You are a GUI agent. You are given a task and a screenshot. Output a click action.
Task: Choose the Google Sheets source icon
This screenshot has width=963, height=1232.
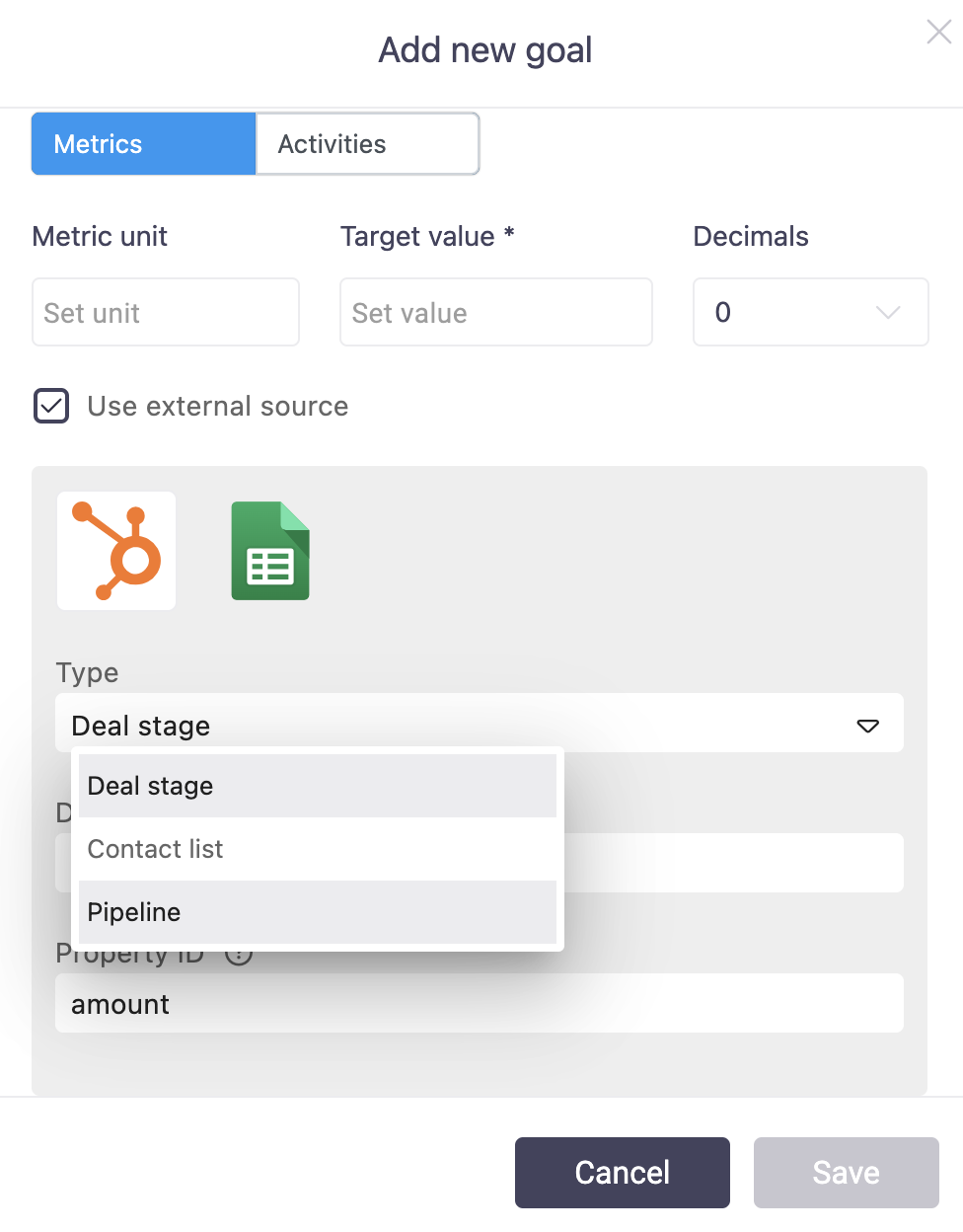(270, 551)
